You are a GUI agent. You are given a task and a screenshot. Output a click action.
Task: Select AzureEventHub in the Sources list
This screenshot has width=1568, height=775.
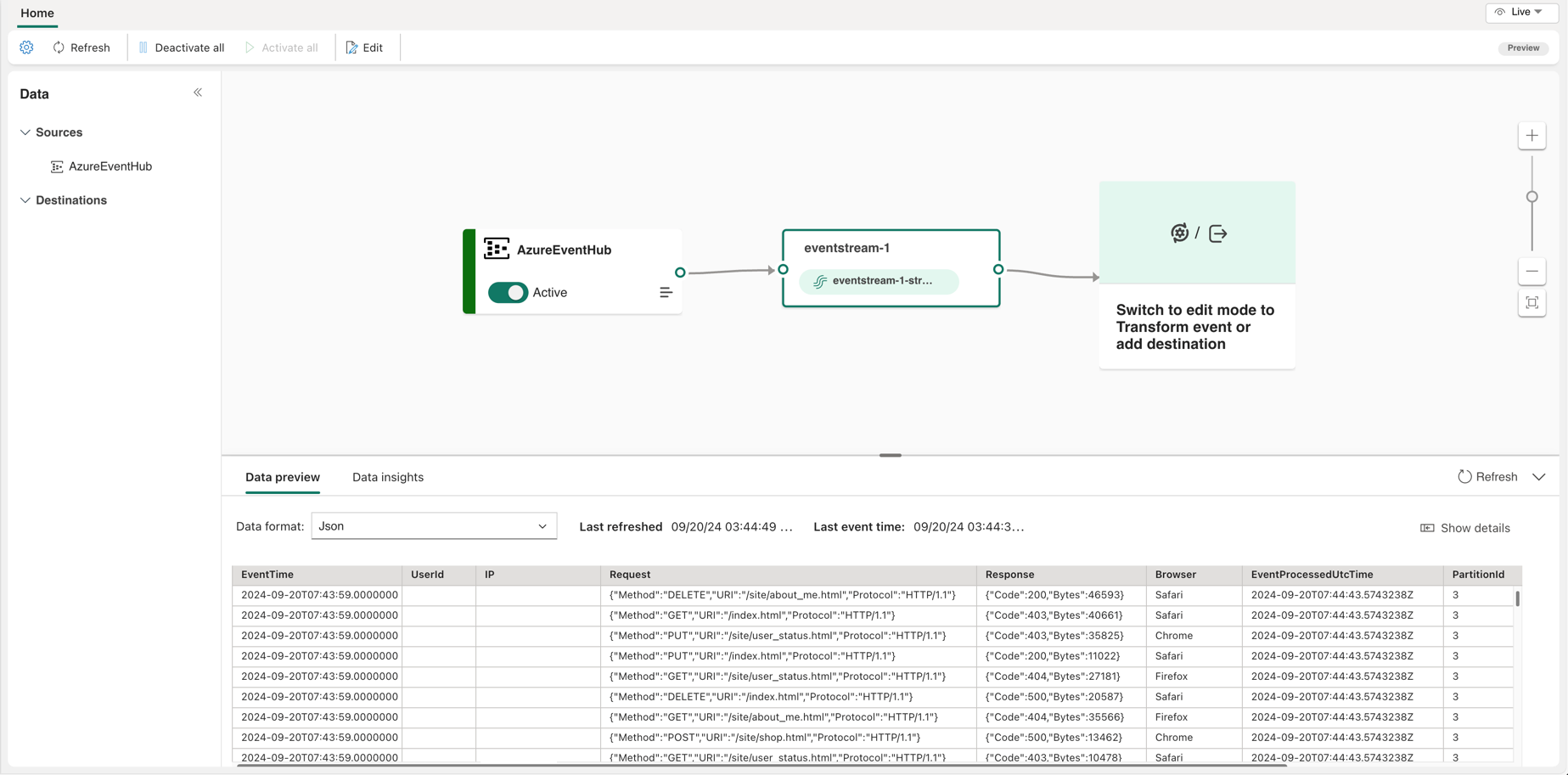click(110, 166)
